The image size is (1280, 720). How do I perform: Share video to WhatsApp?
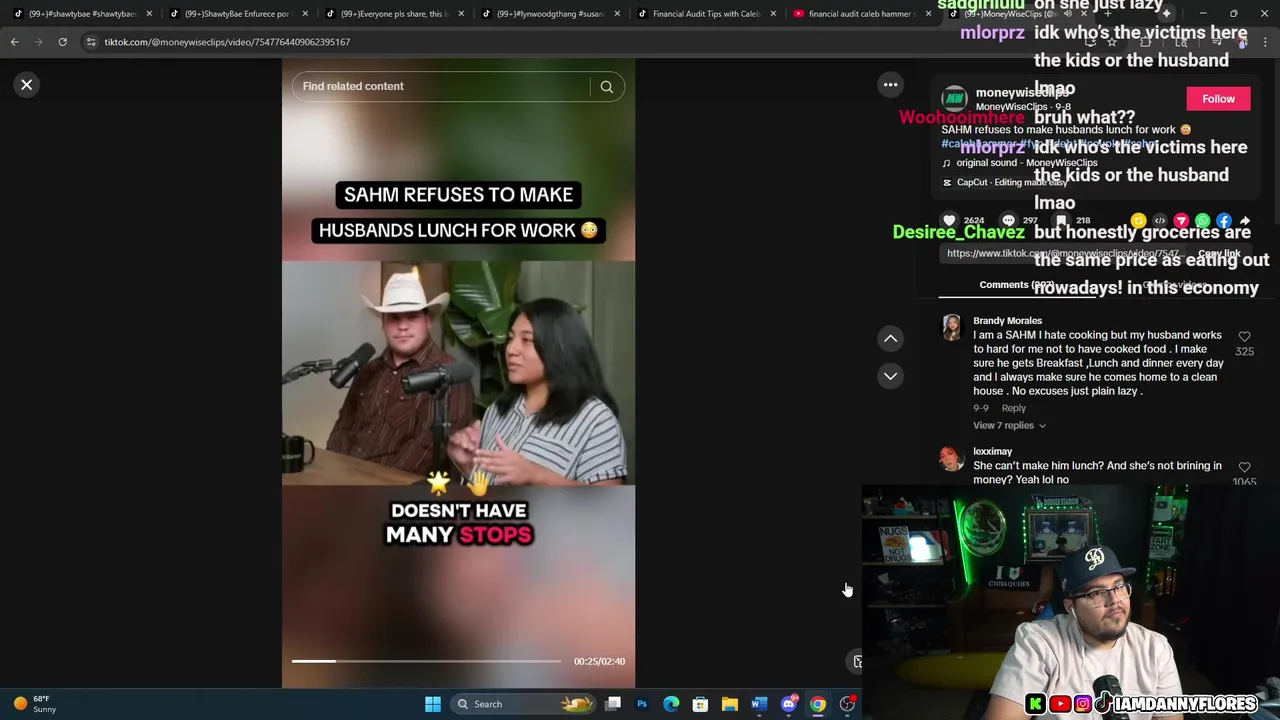tap(1203, 221)
